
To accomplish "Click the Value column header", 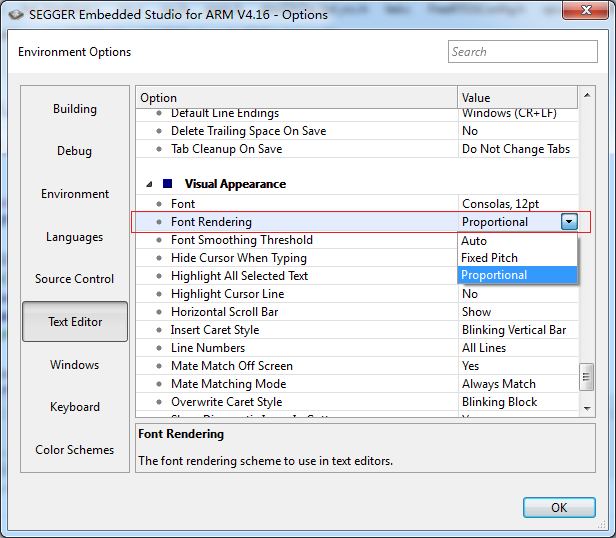I will point(517,97).
